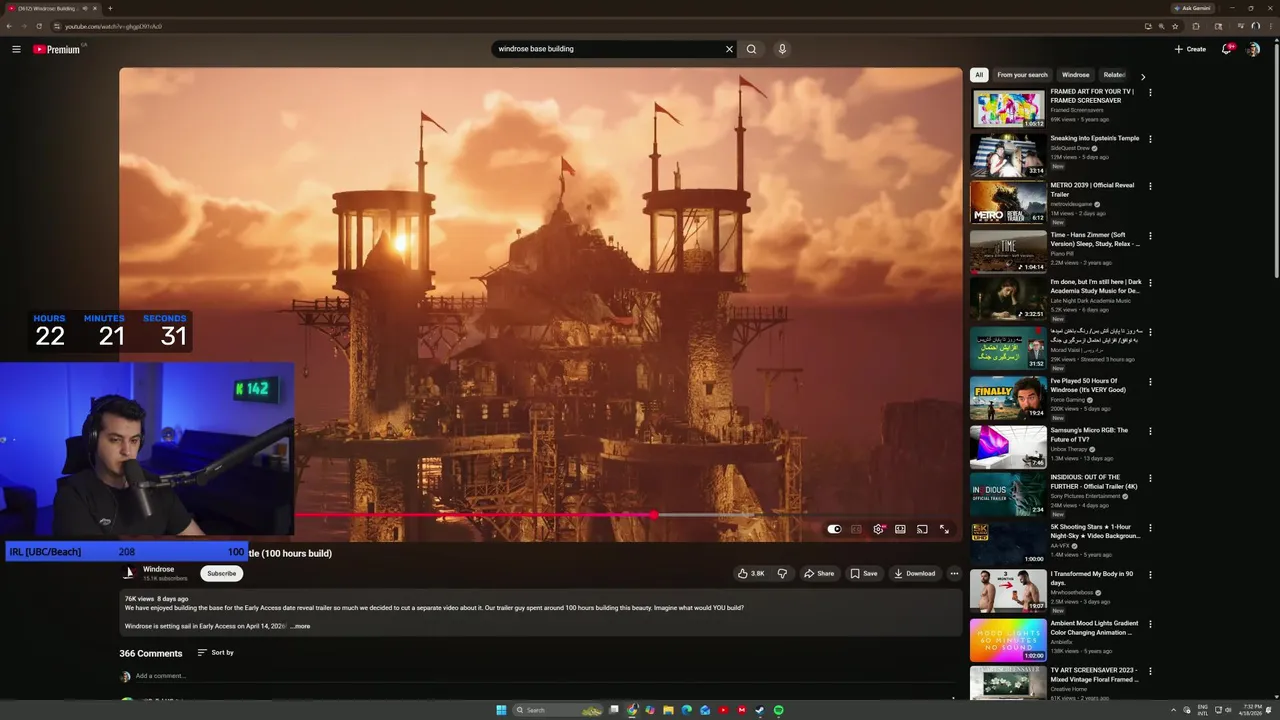Open the Create menu
This screenshot has width=1280, height=720.
coord(1190,49)
